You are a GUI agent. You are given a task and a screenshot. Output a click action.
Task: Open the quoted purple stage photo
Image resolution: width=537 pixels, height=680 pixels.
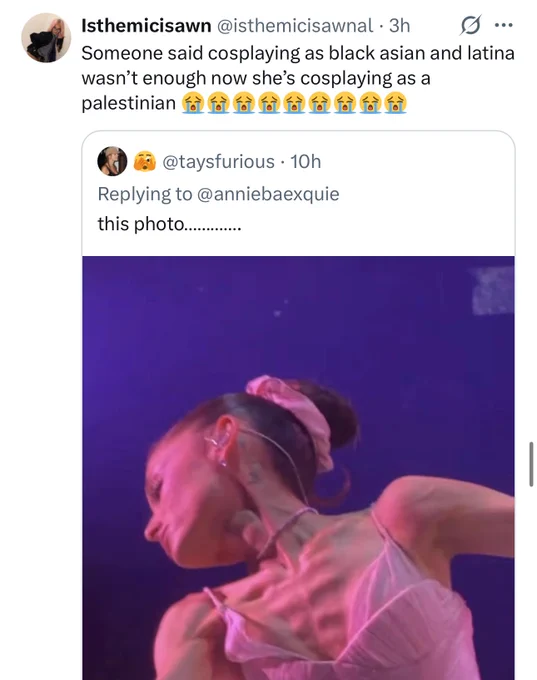(298, 468)
